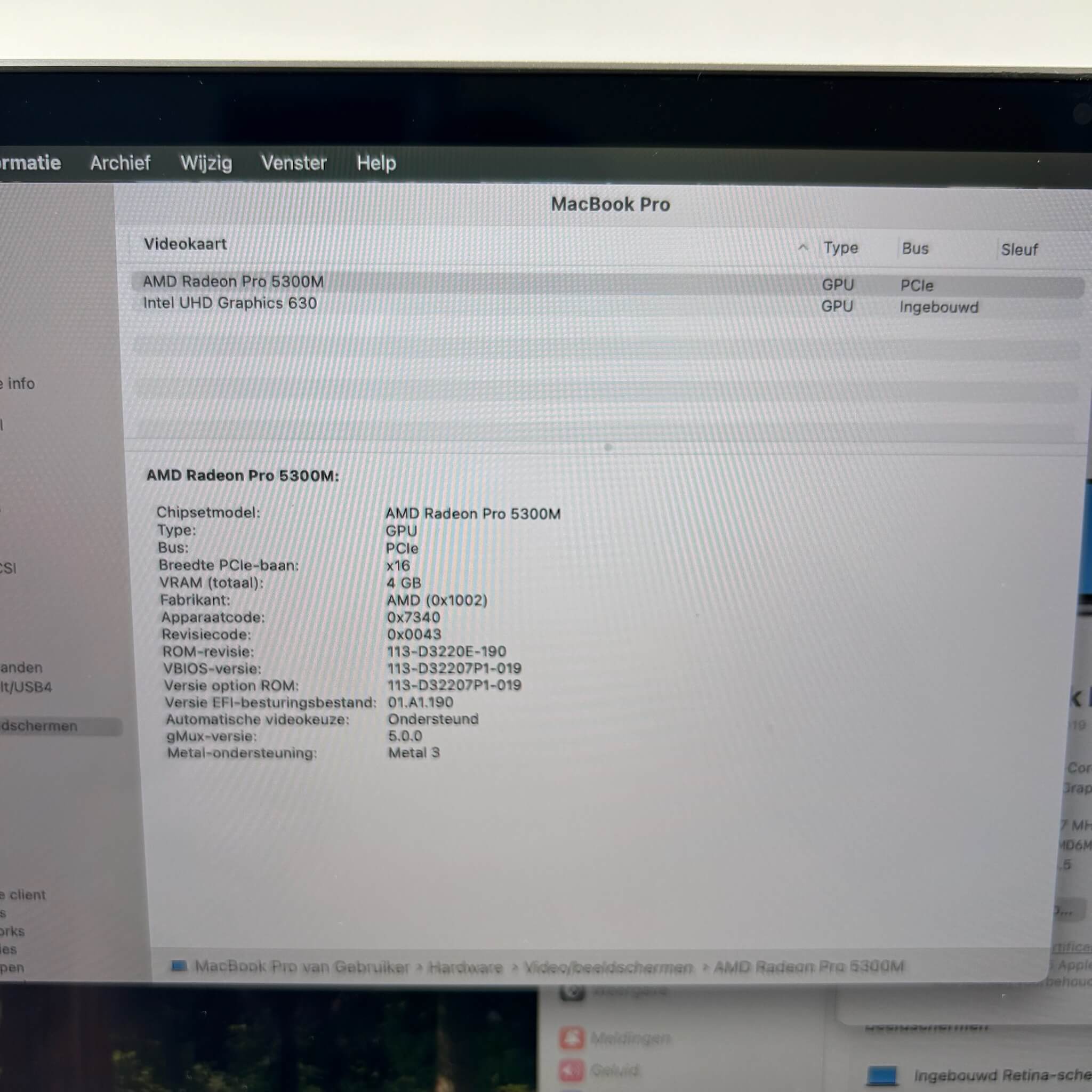Select the AMD Radeon Pro 5300M row
This screenshot has height=1092, width=1092.
(607, 284)
